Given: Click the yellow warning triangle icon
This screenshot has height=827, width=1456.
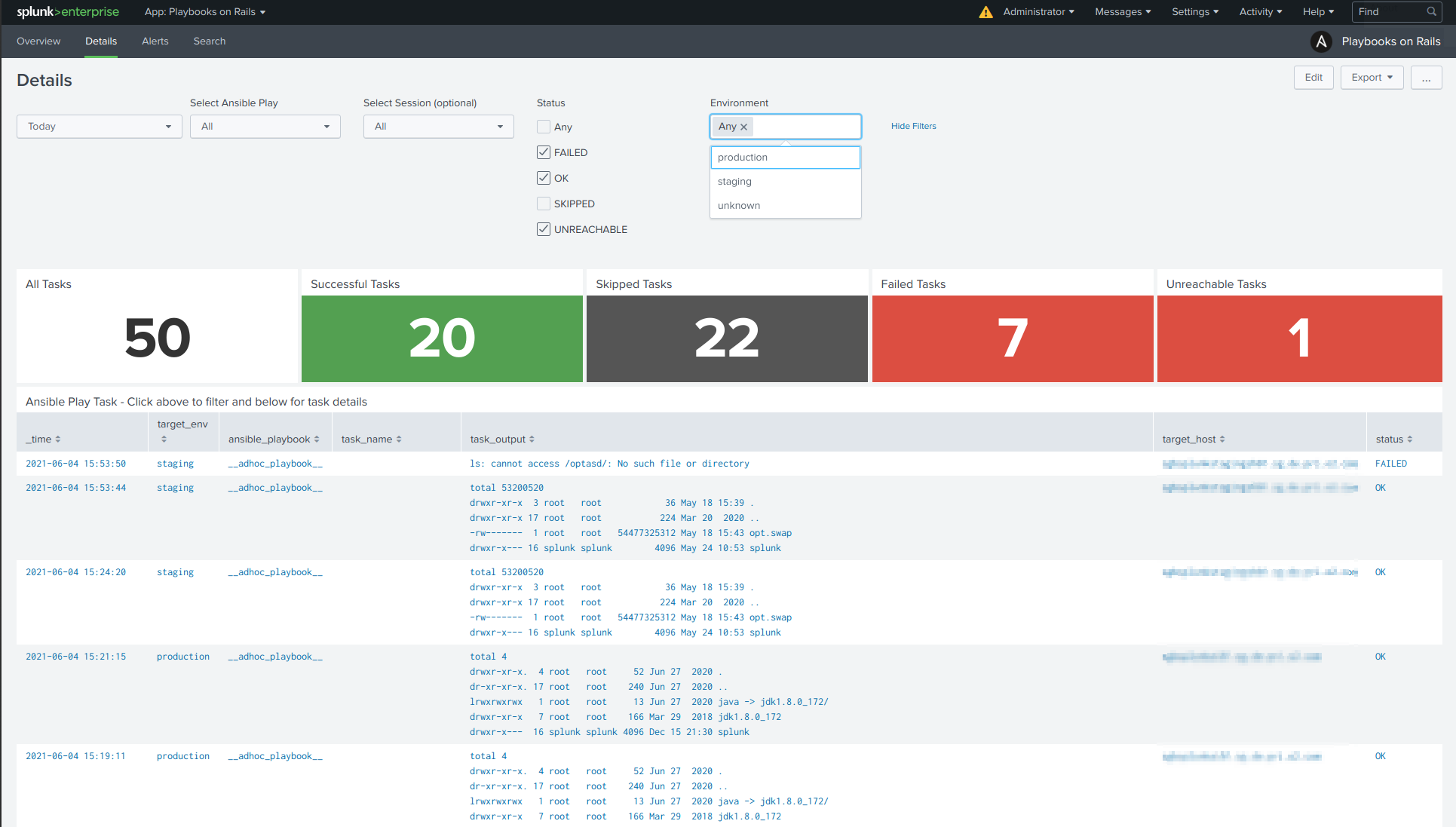Looking at the screenshot, I should 985,12.
